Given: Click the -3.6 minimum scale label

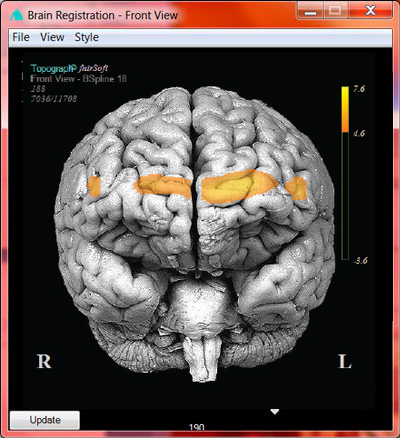Looking at the screenshot, I should [360, 261].
